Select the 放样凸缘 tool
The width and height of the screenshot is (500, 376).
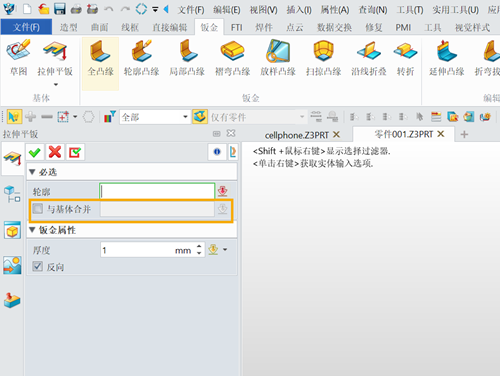[x=278, y=58]
